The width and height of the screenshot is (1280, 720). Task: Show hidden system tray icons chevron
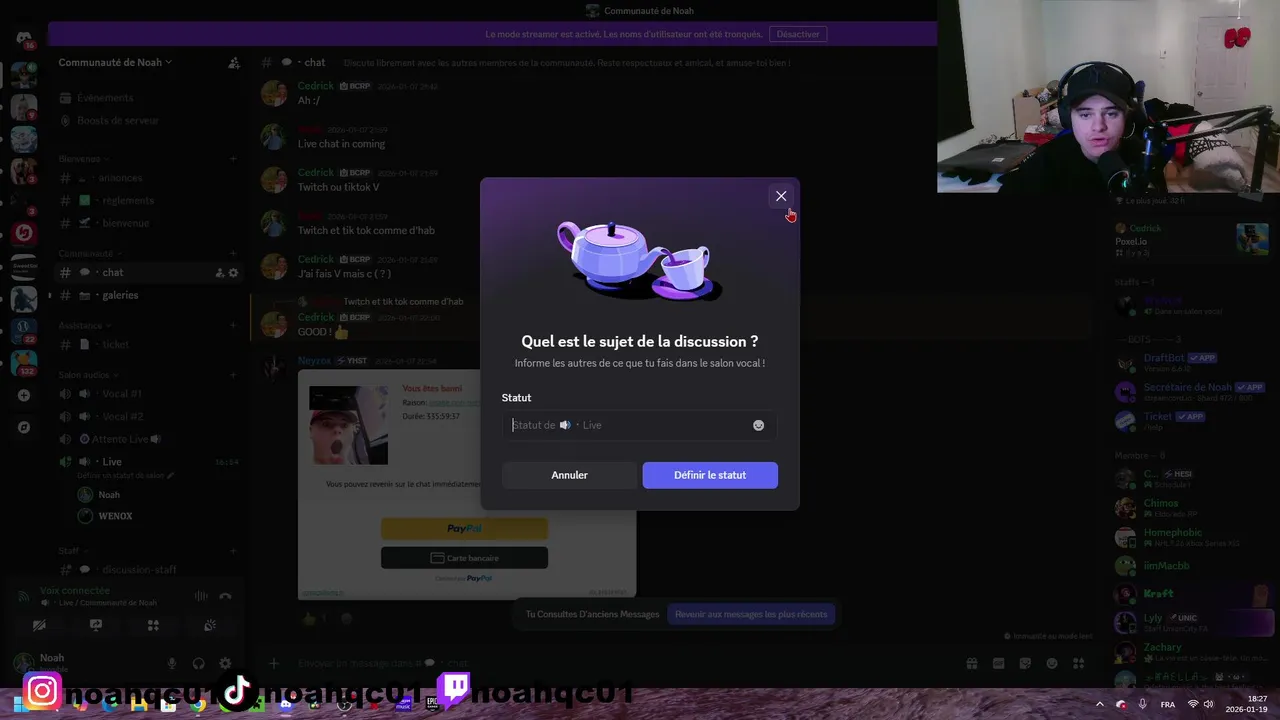[x=1099, y=704]
